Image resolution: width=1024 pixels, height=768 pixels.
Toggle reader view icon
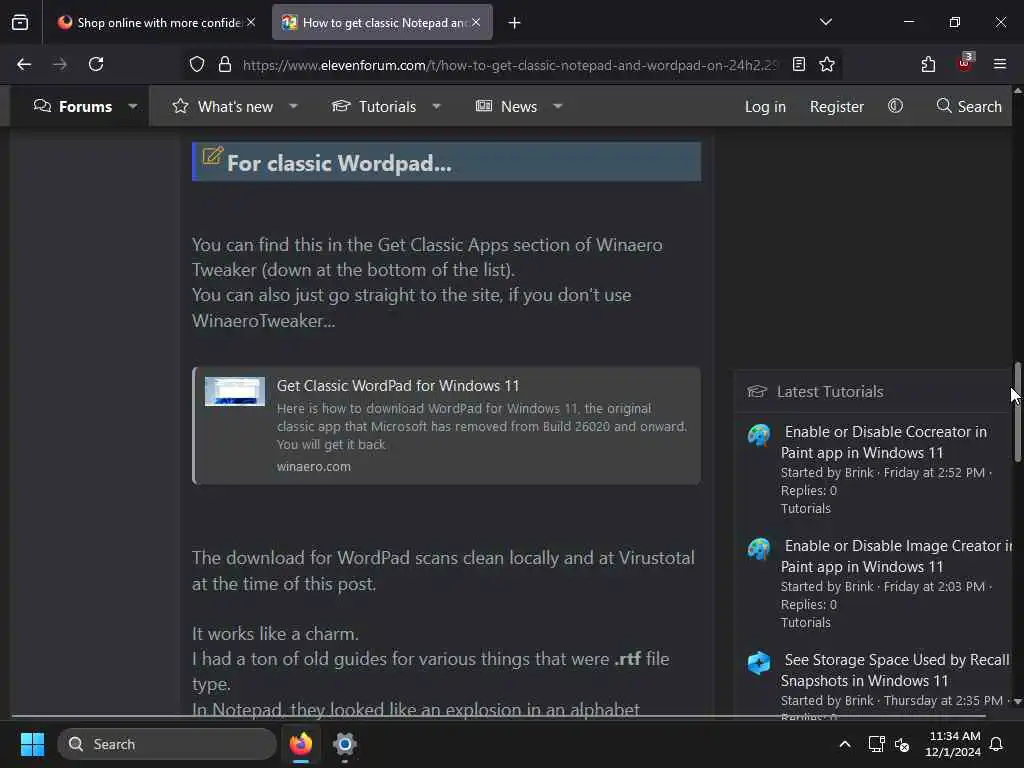(799, 64)
